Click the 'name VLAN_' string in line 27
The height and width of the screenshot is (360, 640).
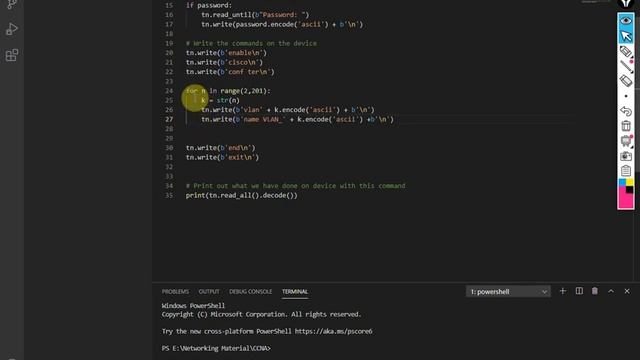(x=262, y=119)
